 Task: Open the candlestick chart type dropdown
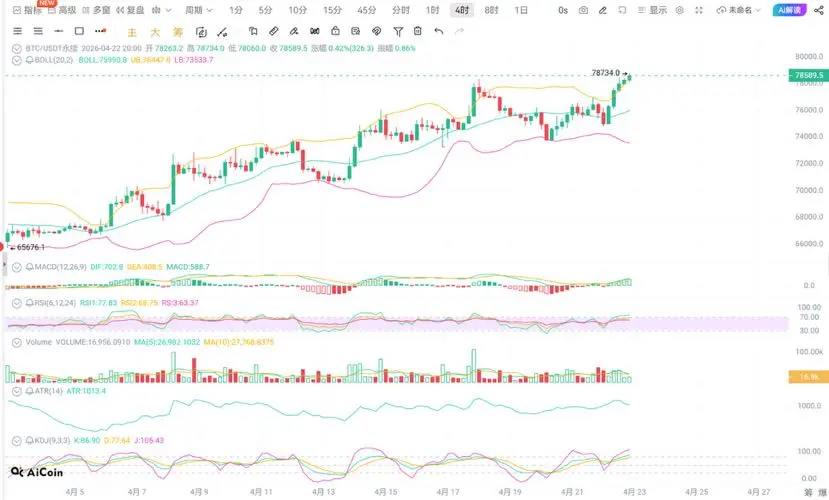click(162, 10)
